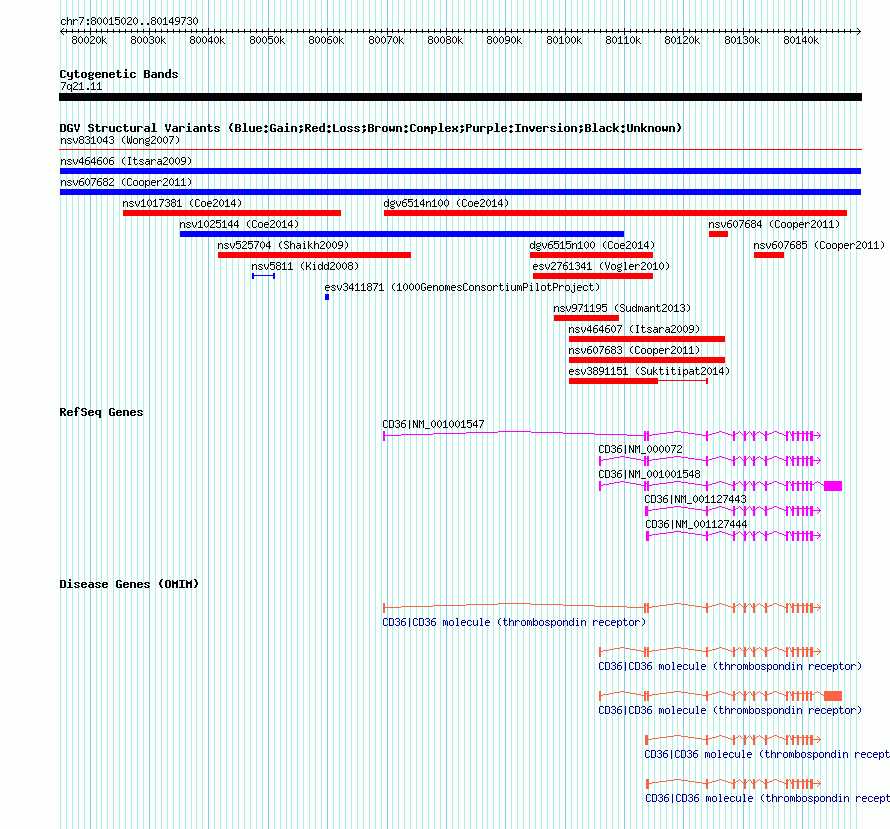Screen dimensions: 890x829
Task: Click the CD36|NM_001001547 transcript label
Action: tap(433, 424)
